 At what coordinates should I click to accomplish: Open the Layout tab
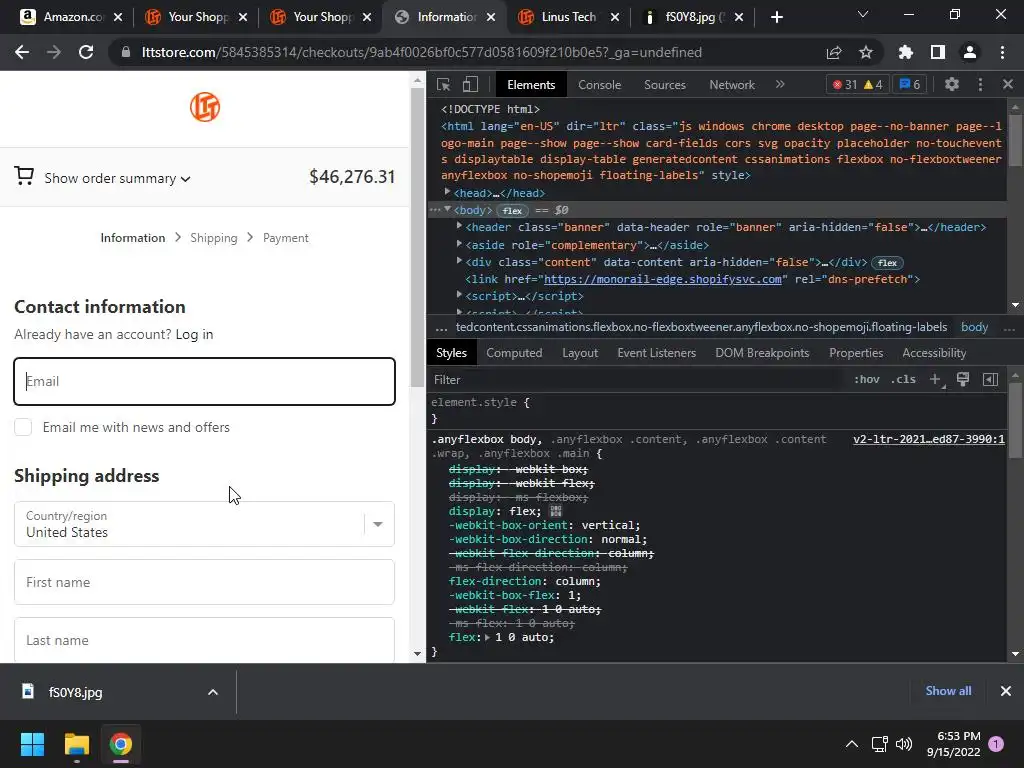coord(580,353)
